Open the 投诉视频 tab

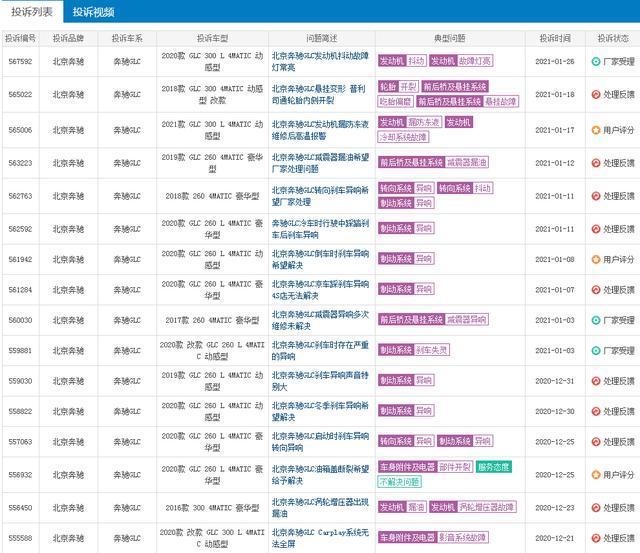coord(93,12)
